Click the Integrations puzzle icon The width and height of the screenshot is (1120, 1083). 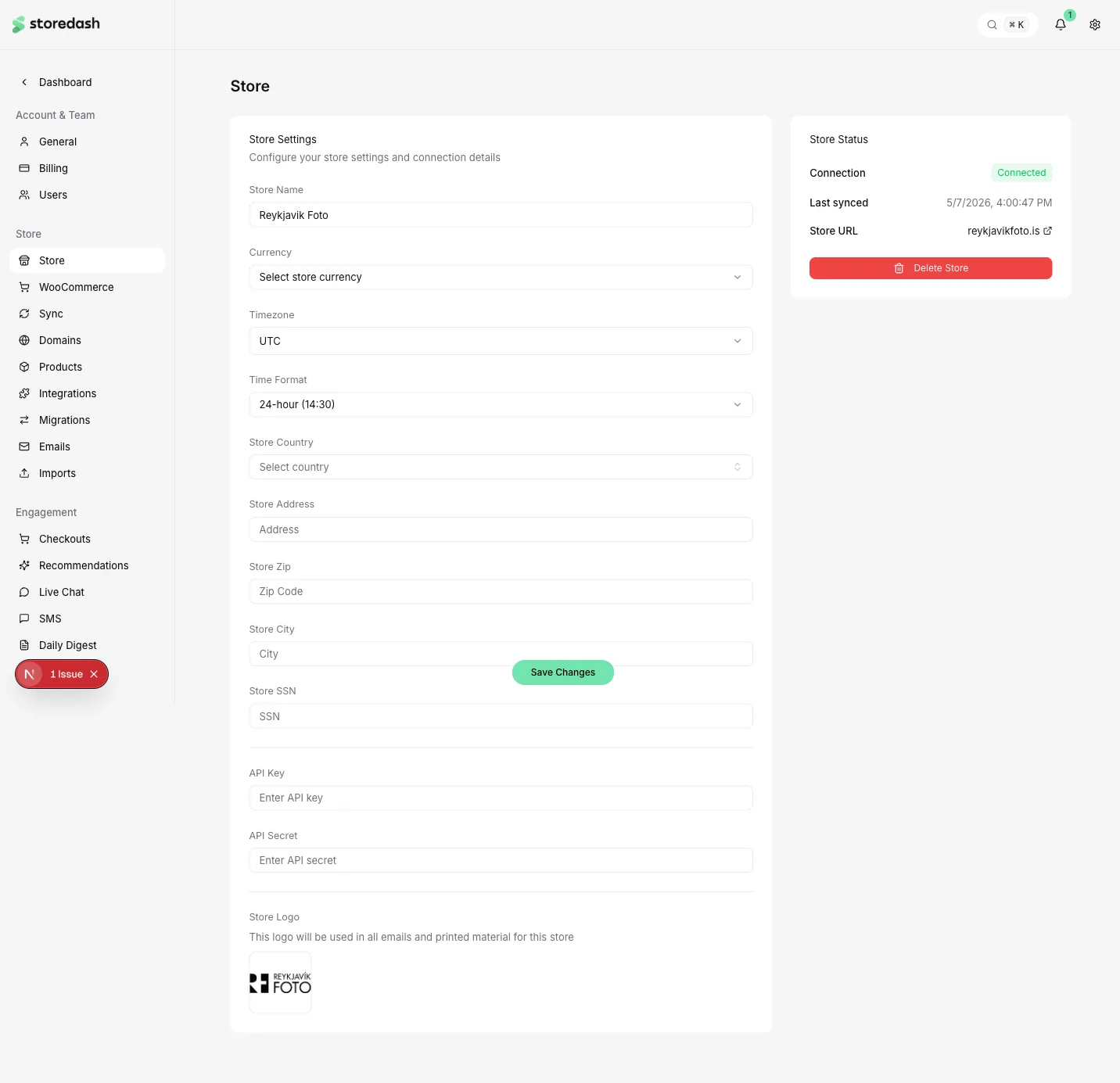point(24,393)
